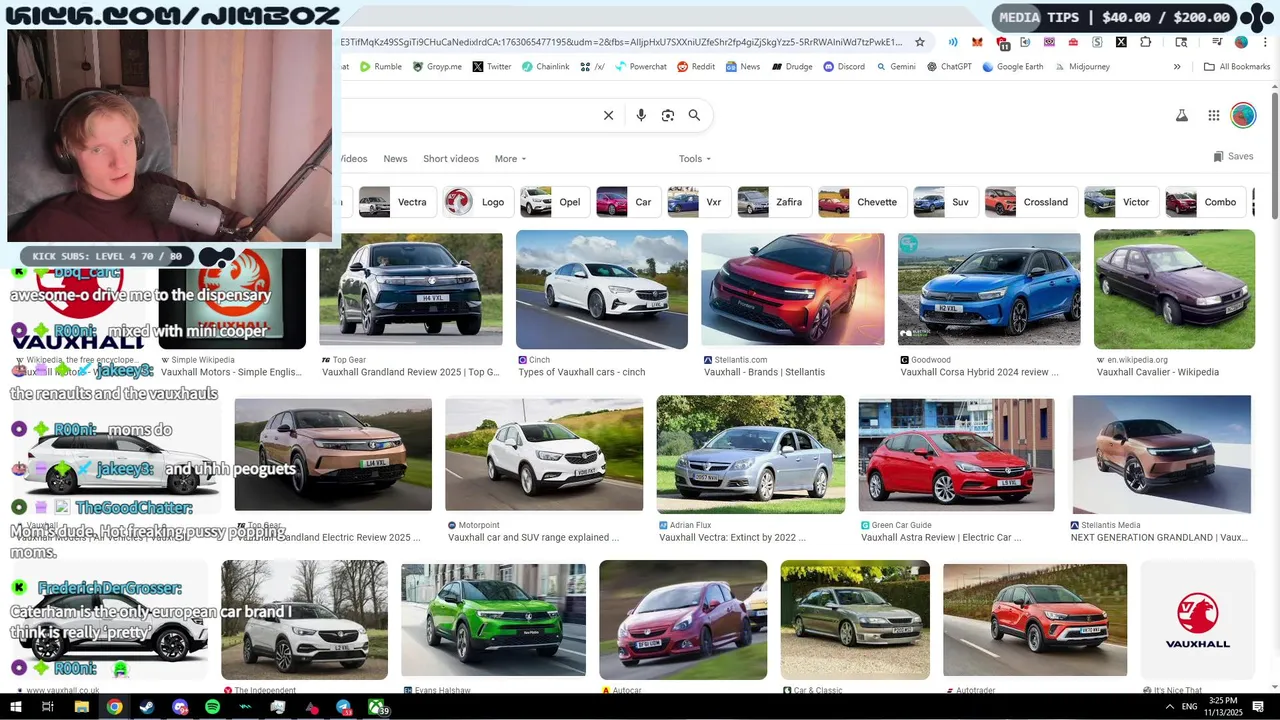Switch to the Short videos tab
The height and width of the screenshot is (720, 1280).
tap(451, 158)
